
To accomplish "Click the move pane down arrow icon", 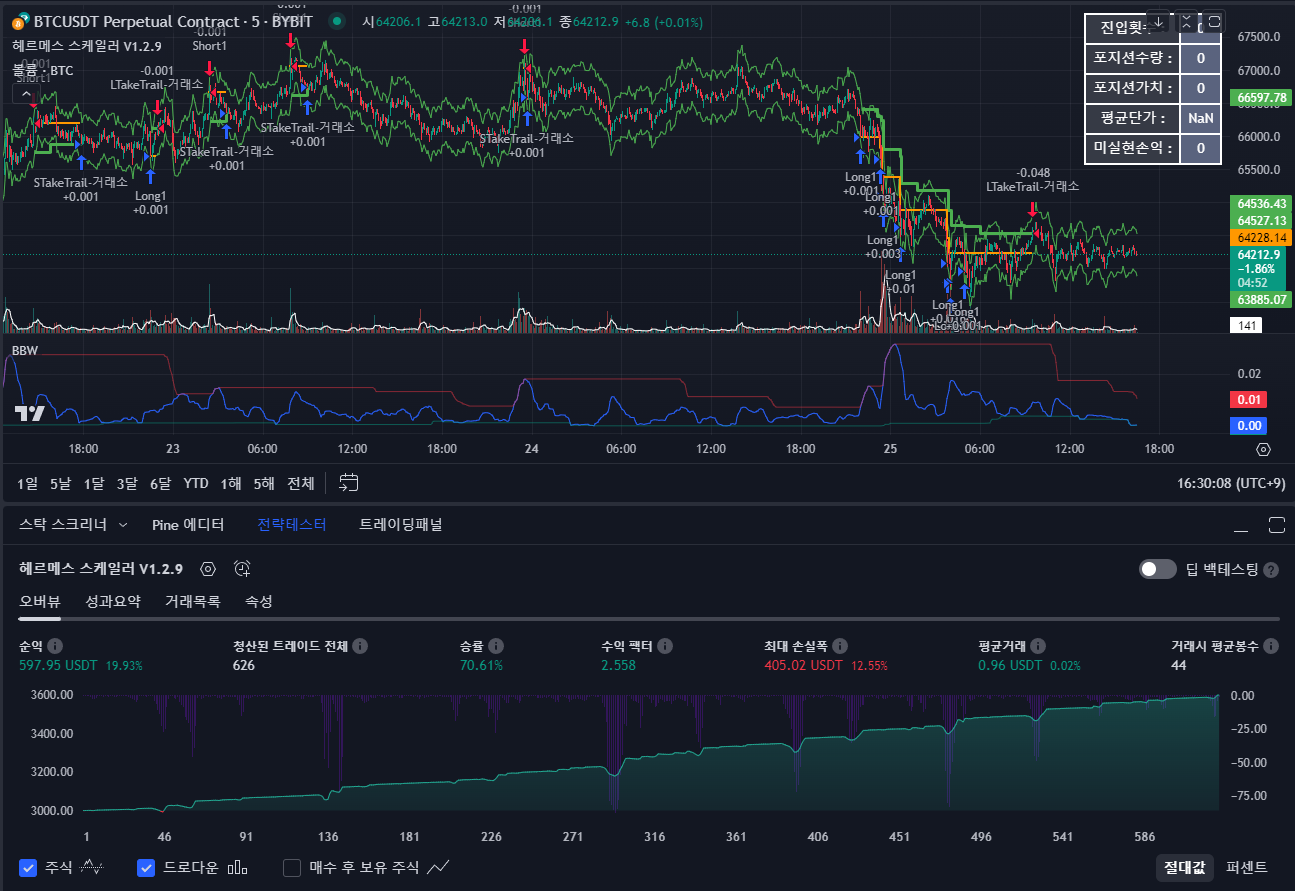I will click(1158, 21).
